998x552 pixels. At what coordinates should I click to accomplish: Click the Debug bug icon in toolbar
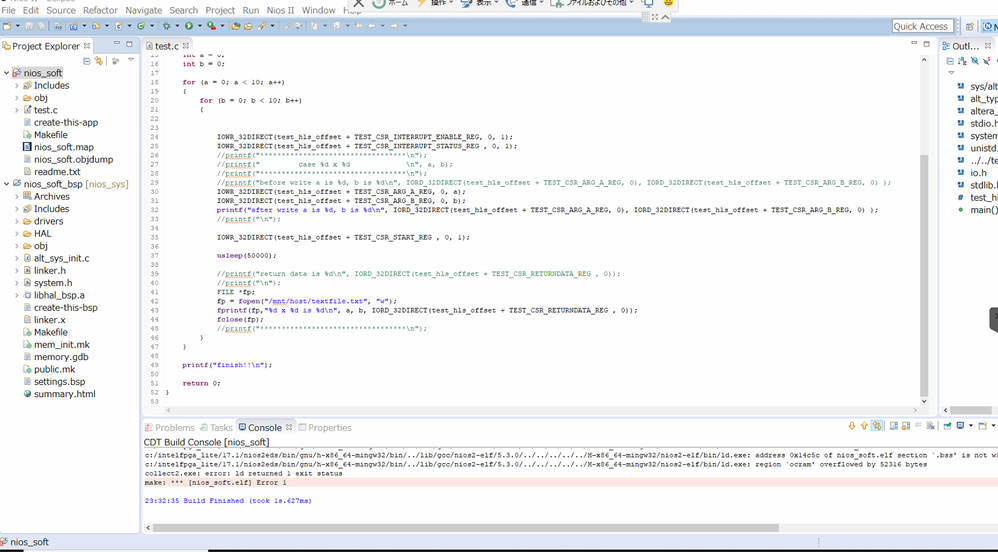point(167,26)
